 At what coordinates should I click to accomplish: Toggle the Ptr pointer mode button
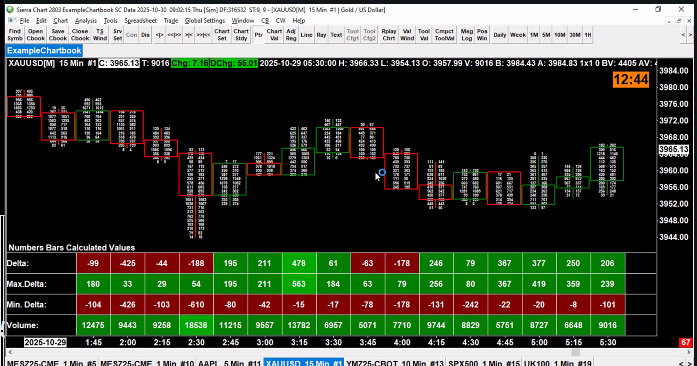coord(258,35)
